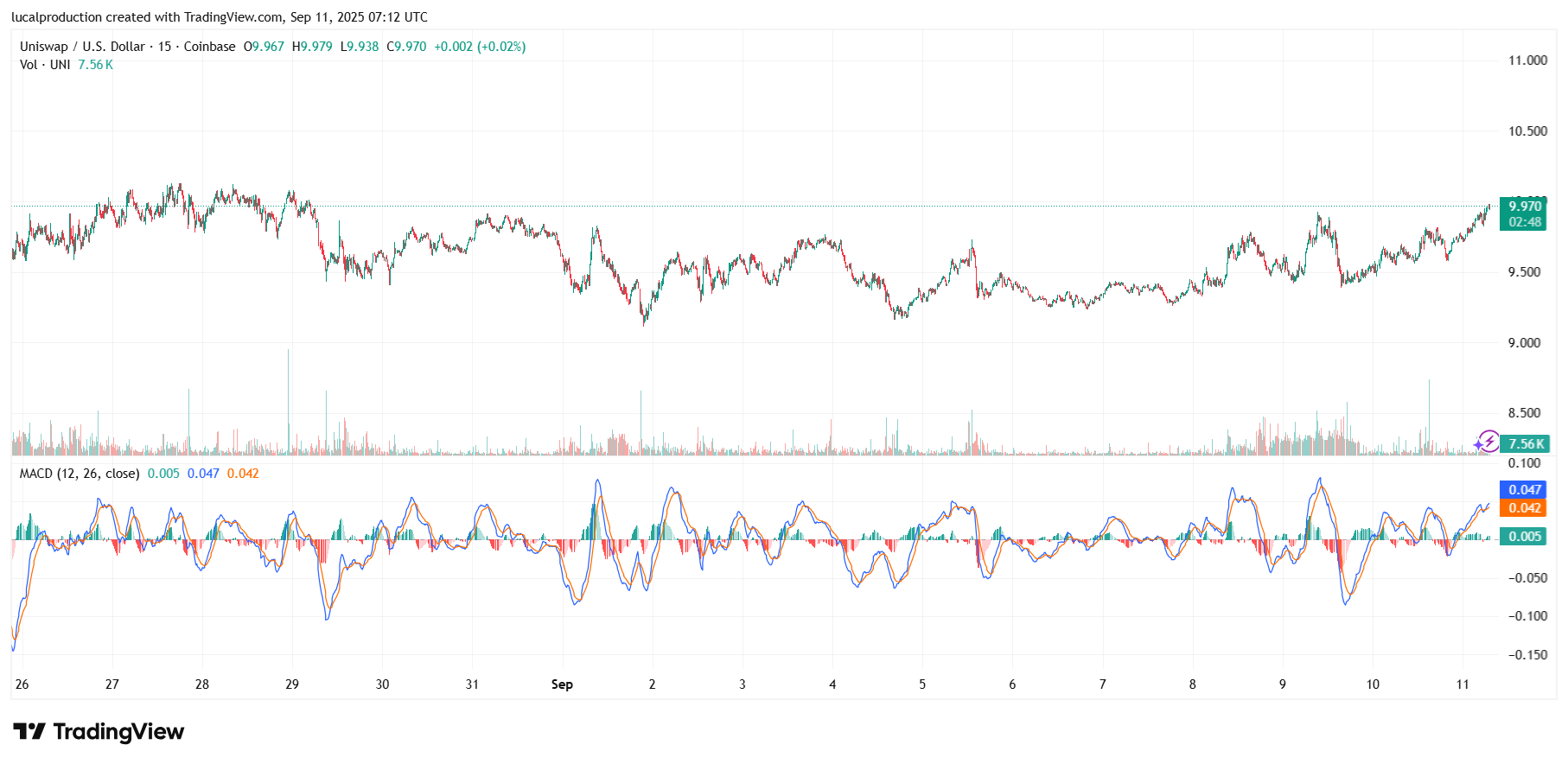
Task: Click the 11.000 price scale label
Action: click(x=1527, y=60)
